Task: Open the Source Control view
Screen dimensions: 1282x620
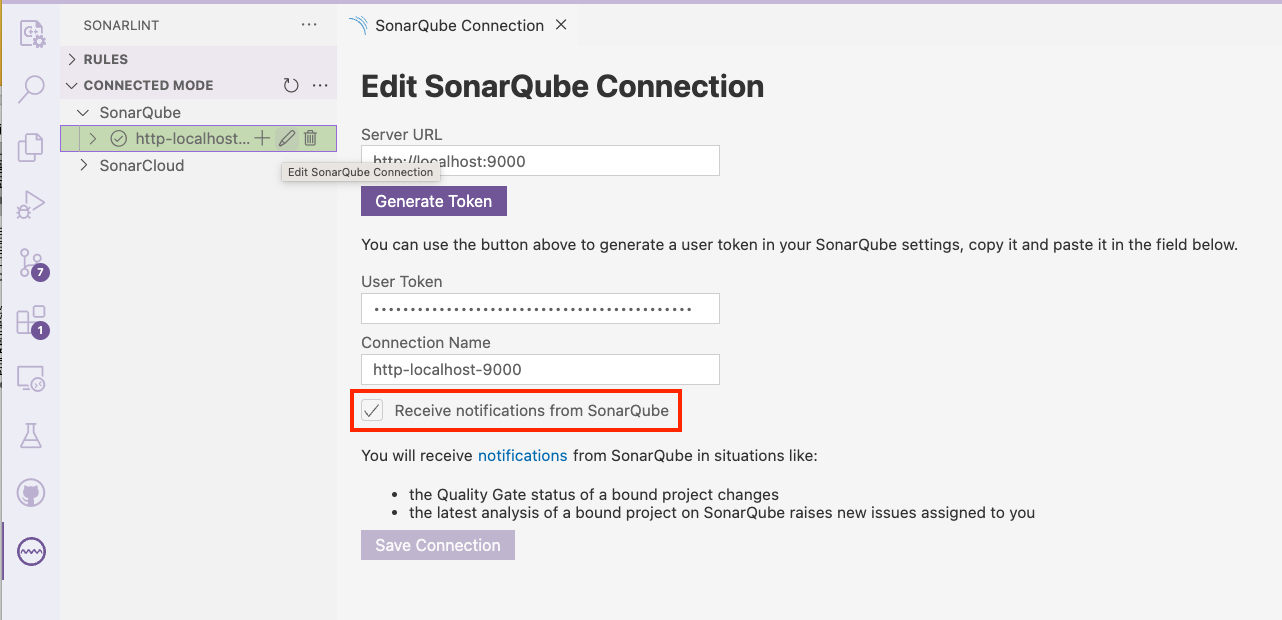Action: pos(32,263)
